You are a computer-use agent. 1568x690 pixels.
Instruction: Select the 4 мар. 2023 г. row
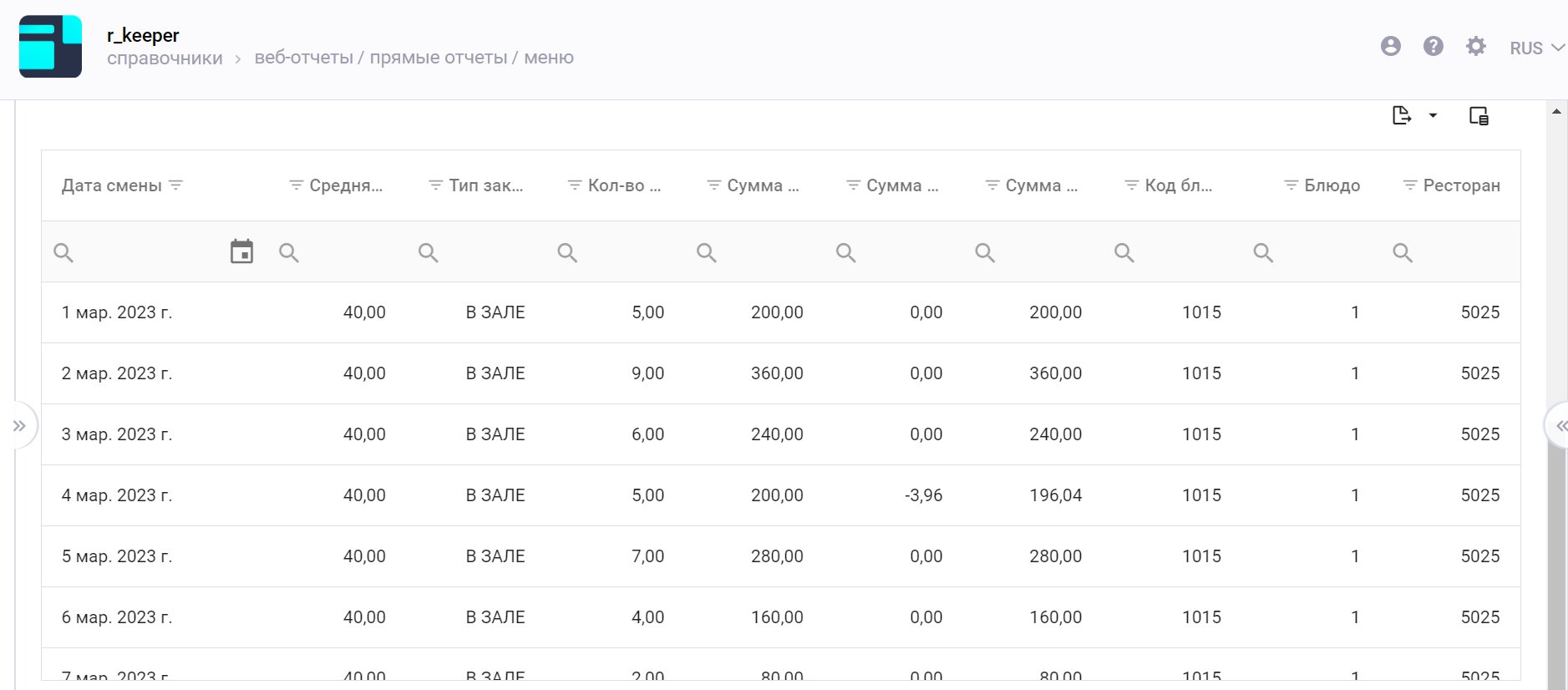pos(116,495)
